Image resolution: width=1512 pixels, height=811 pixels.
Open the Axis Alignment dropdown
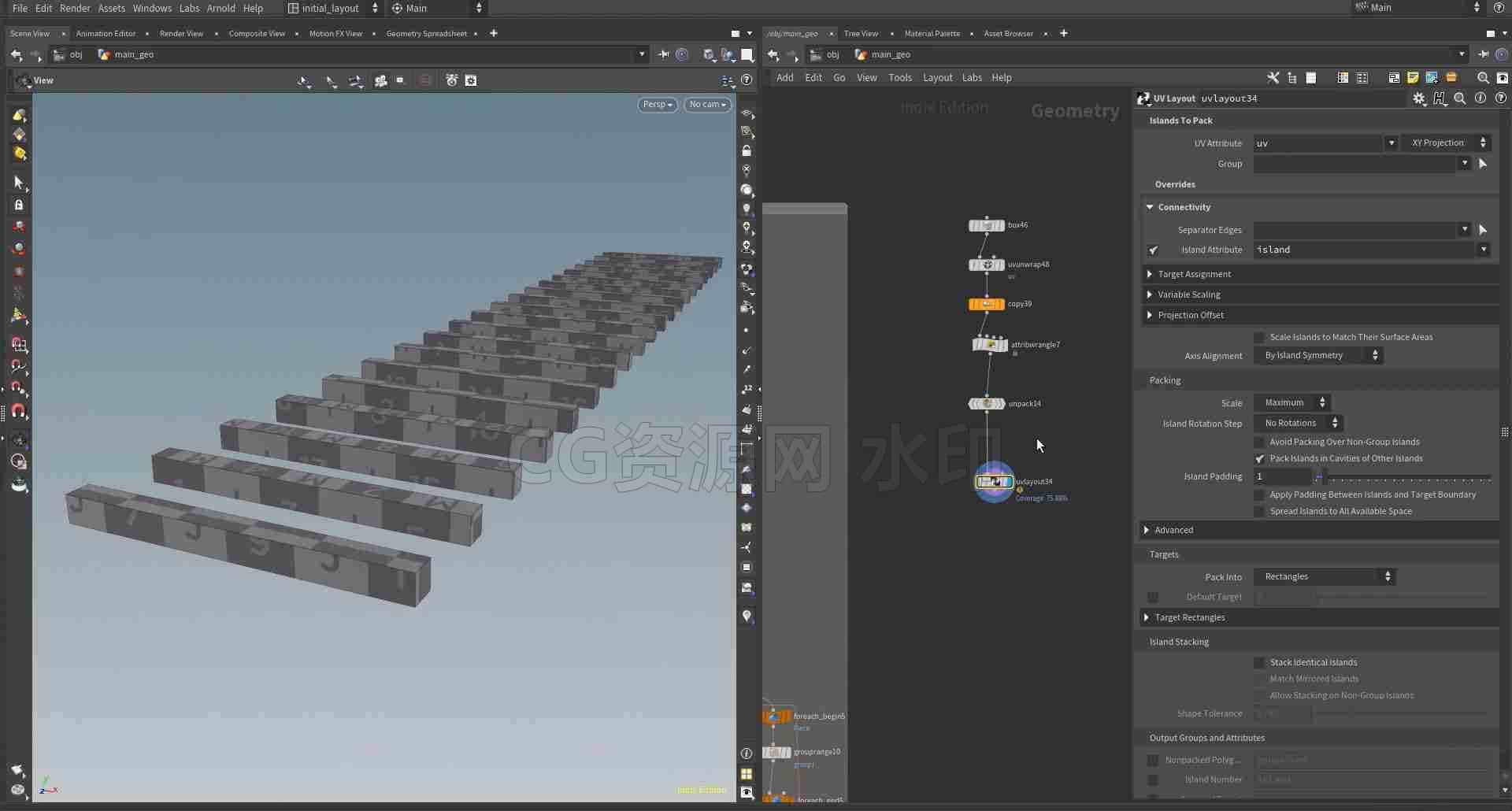[x=1319, y=356]
